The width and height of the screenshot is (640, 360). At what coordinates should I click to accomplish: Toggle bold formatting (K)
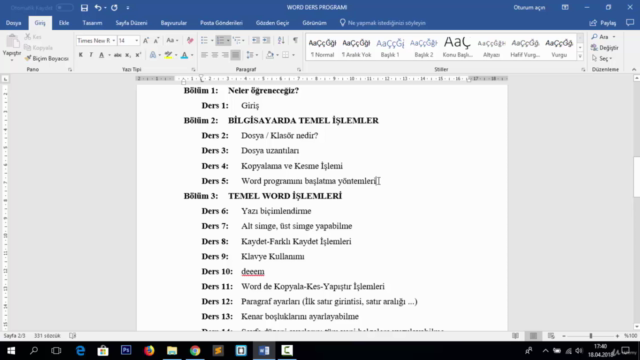81,55
